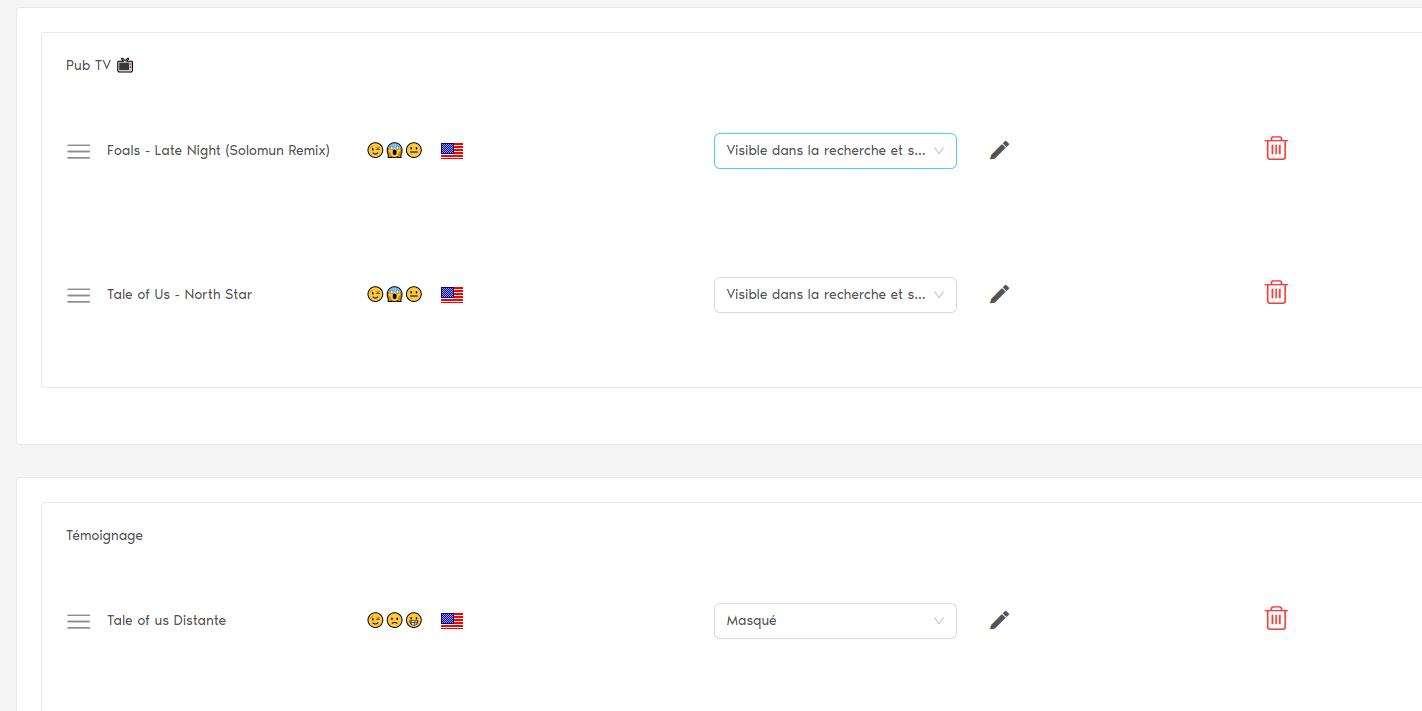Click pencil icon for Tale of us Distante
Viewport: 1422px width, 711px height.
(999, 620)
